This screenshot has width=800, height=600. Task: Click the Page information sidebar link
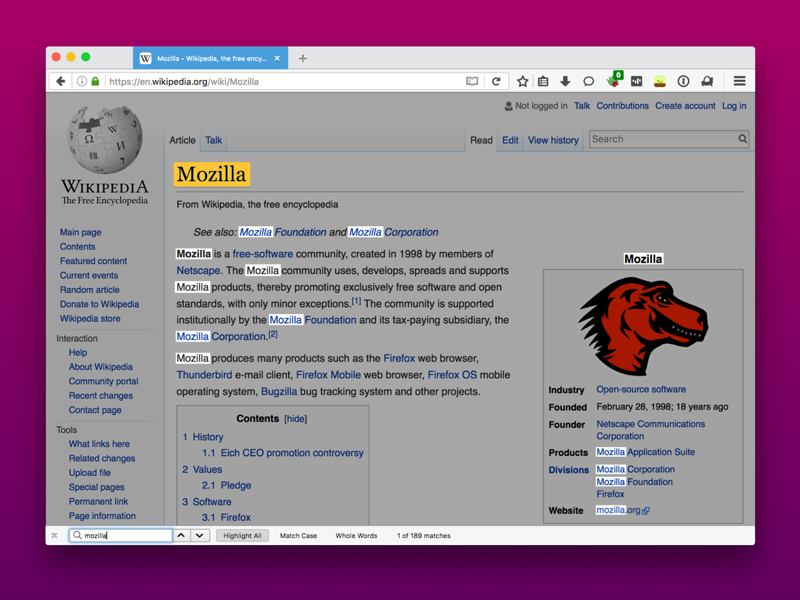pyautogui.click(x=102, y=516)
